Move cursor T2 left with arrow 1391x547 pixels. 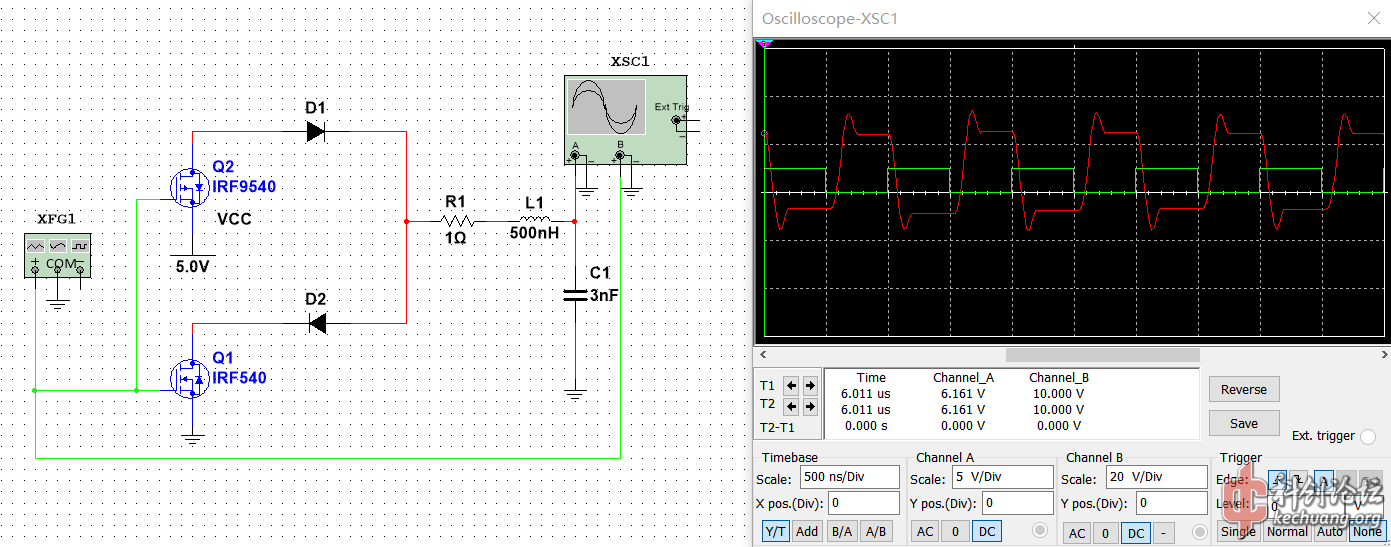[790, 406]
